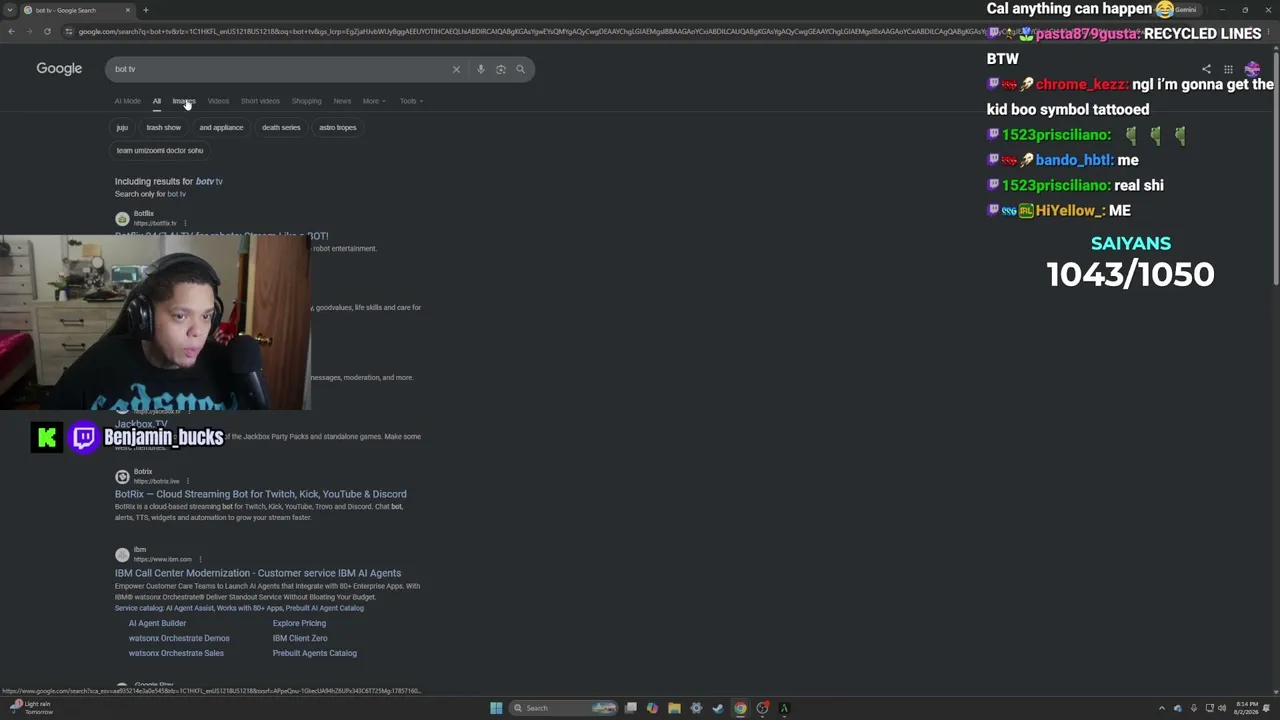Select the 'astro tropes' suggestion chip
The image size is (1280, 720).
pyautogui.click(x=338, y=127)
